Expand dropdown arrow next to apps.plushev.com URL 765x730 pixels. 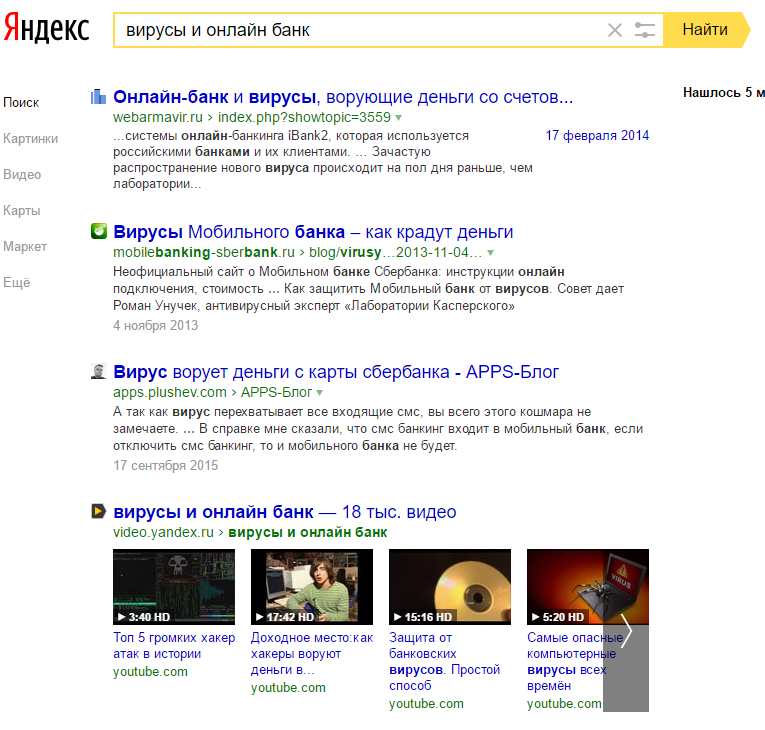point(320,393)
